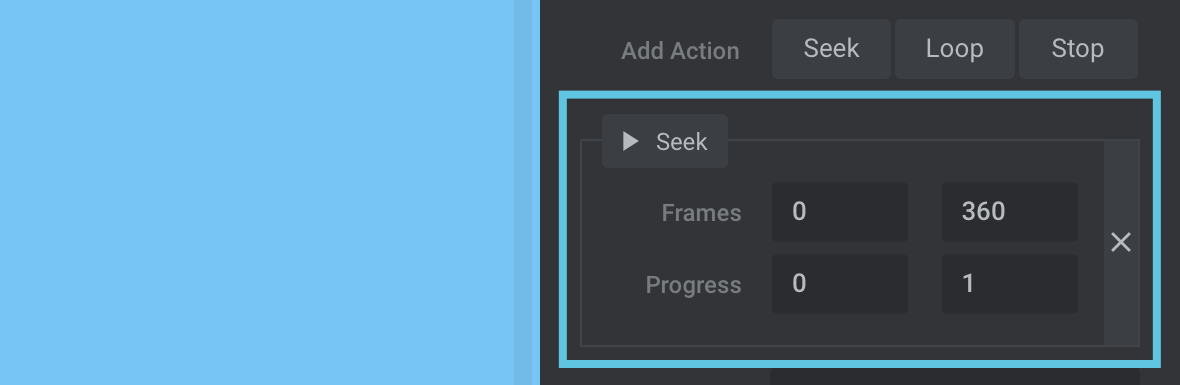Remove the Seek action using the X icon
Screen dimensions: 1180x385
click(1121, 242)
